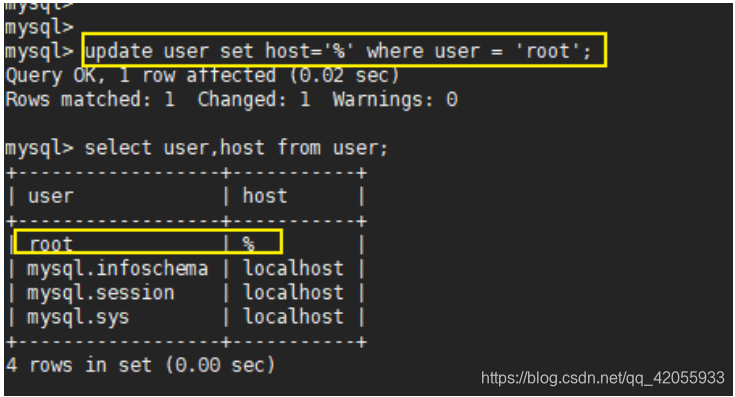Viewport: 735px width, 397px height.
Task: Click the 'select user,host from user;' command
Action: point(236,148)
